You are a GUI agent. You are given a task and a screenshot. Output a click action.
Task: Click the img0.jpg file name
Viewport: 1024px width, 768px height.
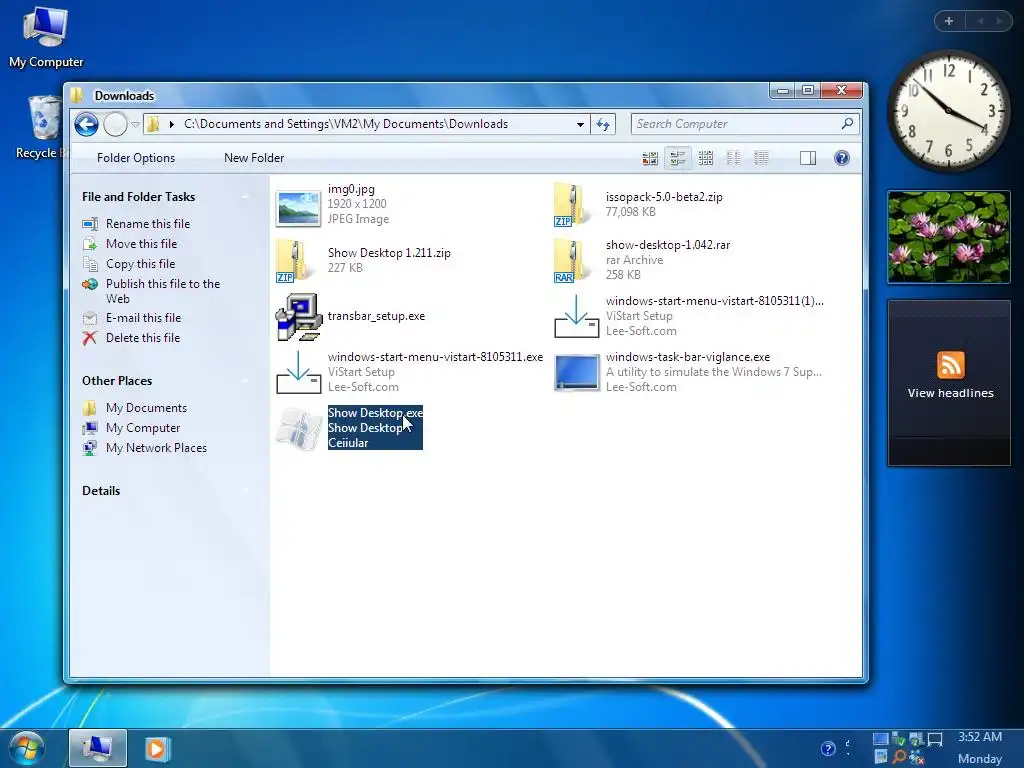tap(351, 189)
